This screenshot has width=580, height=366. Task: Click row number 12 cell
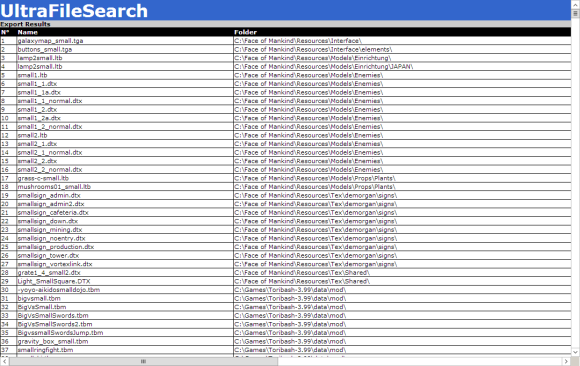tap(8, 135)
